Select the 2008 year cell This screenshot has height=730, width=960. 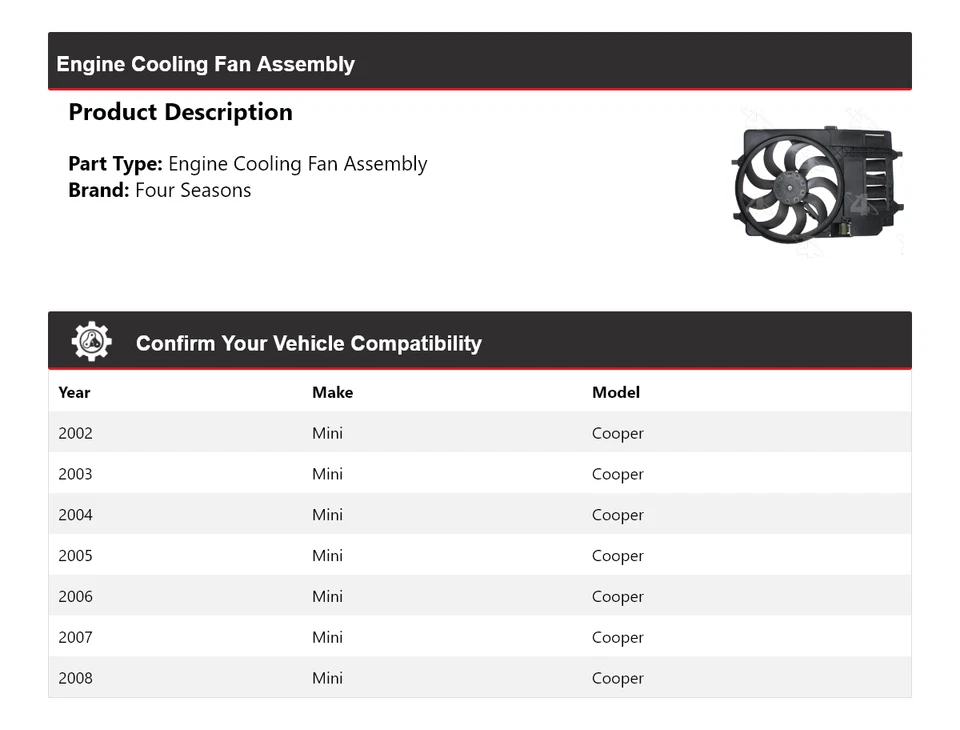[75, 678]
